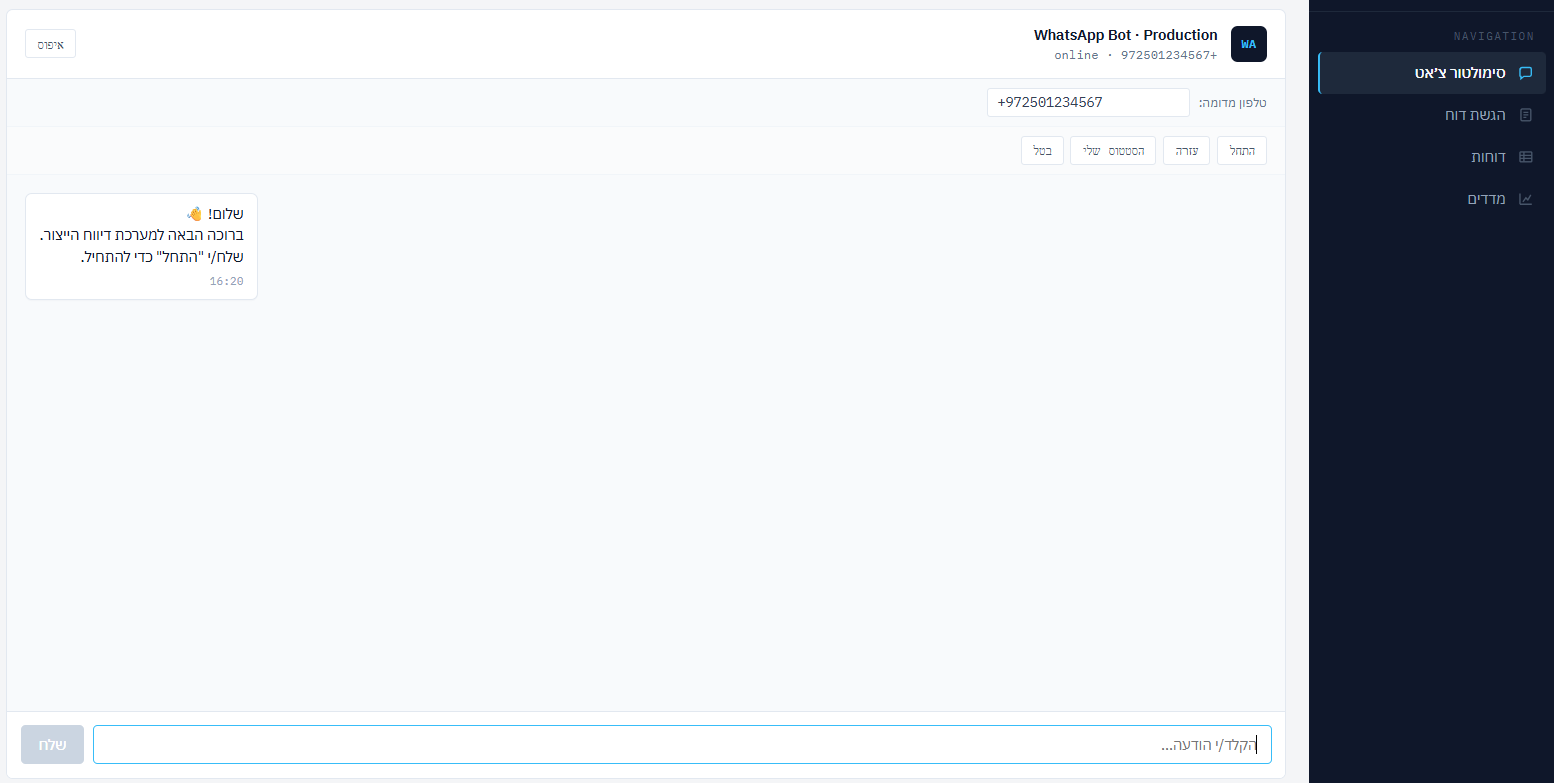Click the welcome message bubble with שלום!

(x=141, y=246)
